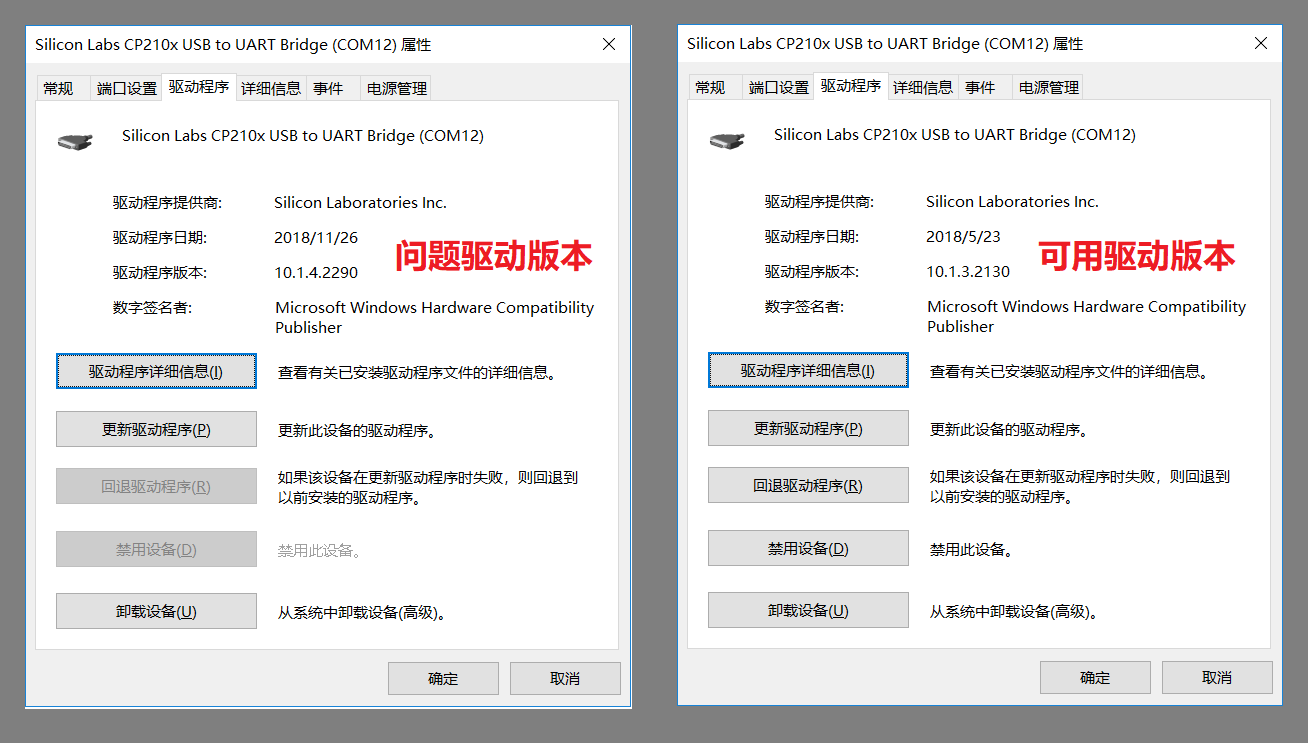Click the device icon in the right window

pos(727,140)
